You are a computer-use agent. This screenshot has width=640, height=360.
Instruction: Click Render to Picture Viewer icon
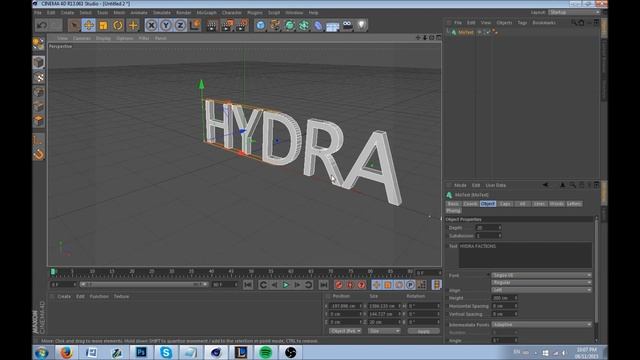pos(227,25)
